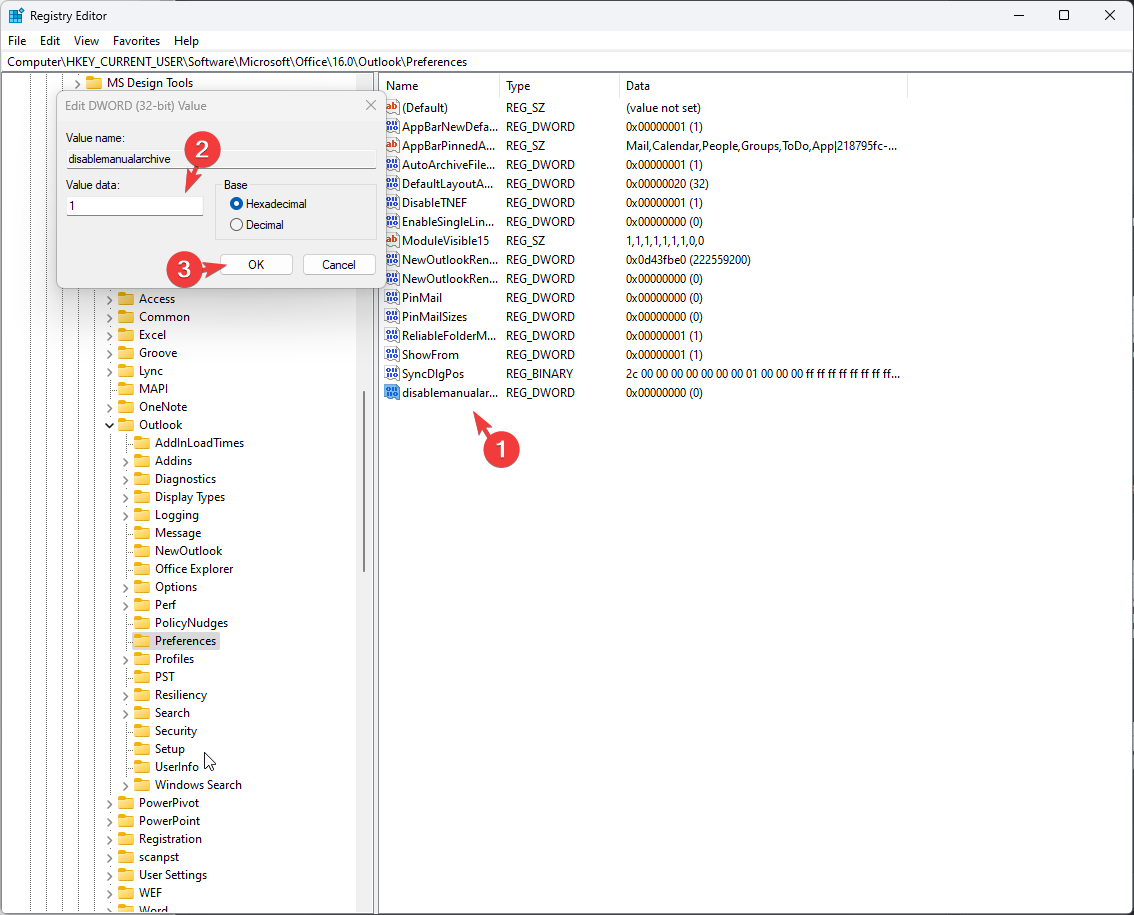The height and width of the screenshot is (915, 1134).
Task: Select the scanpst key
Action: click(158, 857)
